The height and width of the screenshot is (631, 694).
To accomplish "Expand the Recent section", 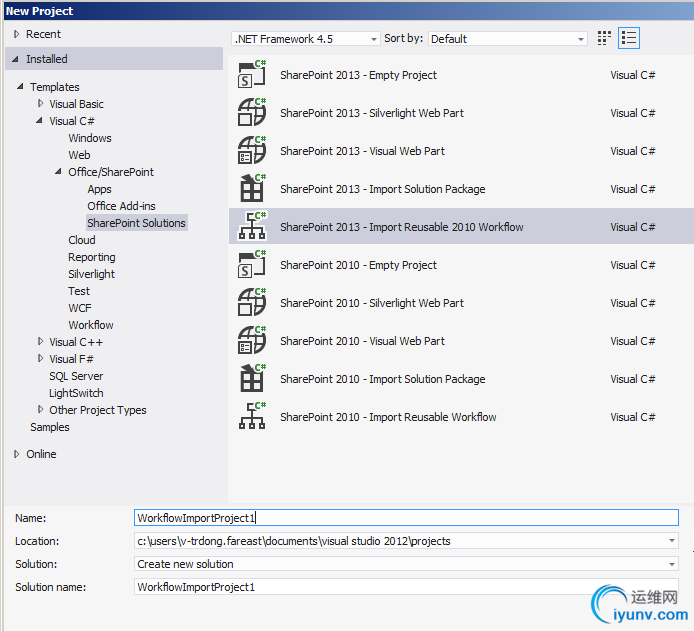I will pos(16,34).
